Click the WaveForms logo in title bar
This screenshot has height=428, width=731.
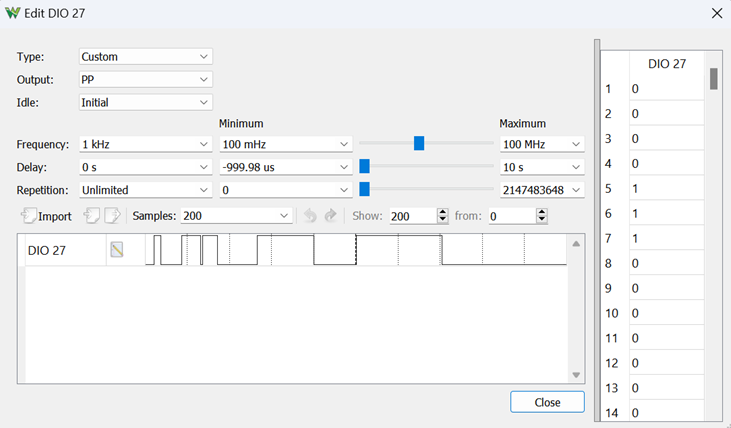point(13,13)
